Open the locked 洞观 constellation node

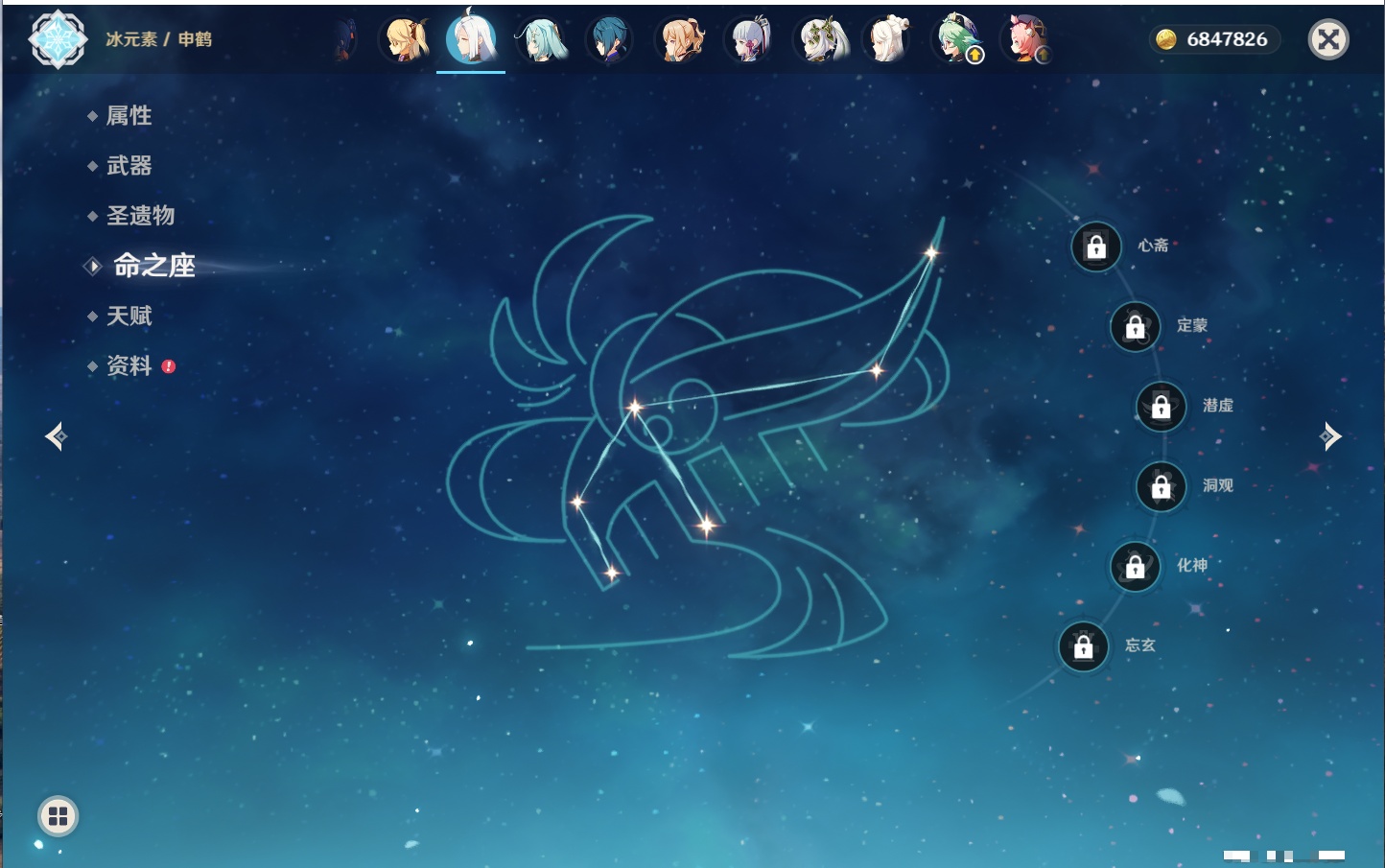click(x=1162, y=486)
